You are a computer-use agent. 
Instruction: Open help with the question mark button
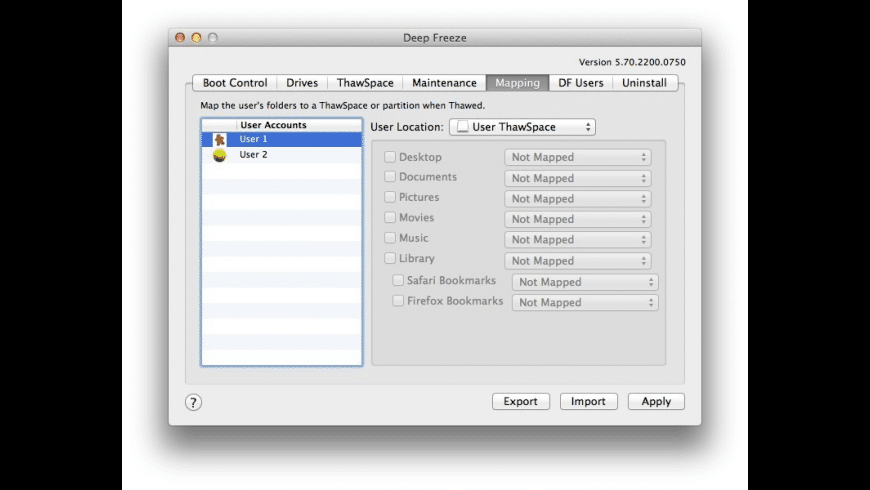[x=193, y=402]
